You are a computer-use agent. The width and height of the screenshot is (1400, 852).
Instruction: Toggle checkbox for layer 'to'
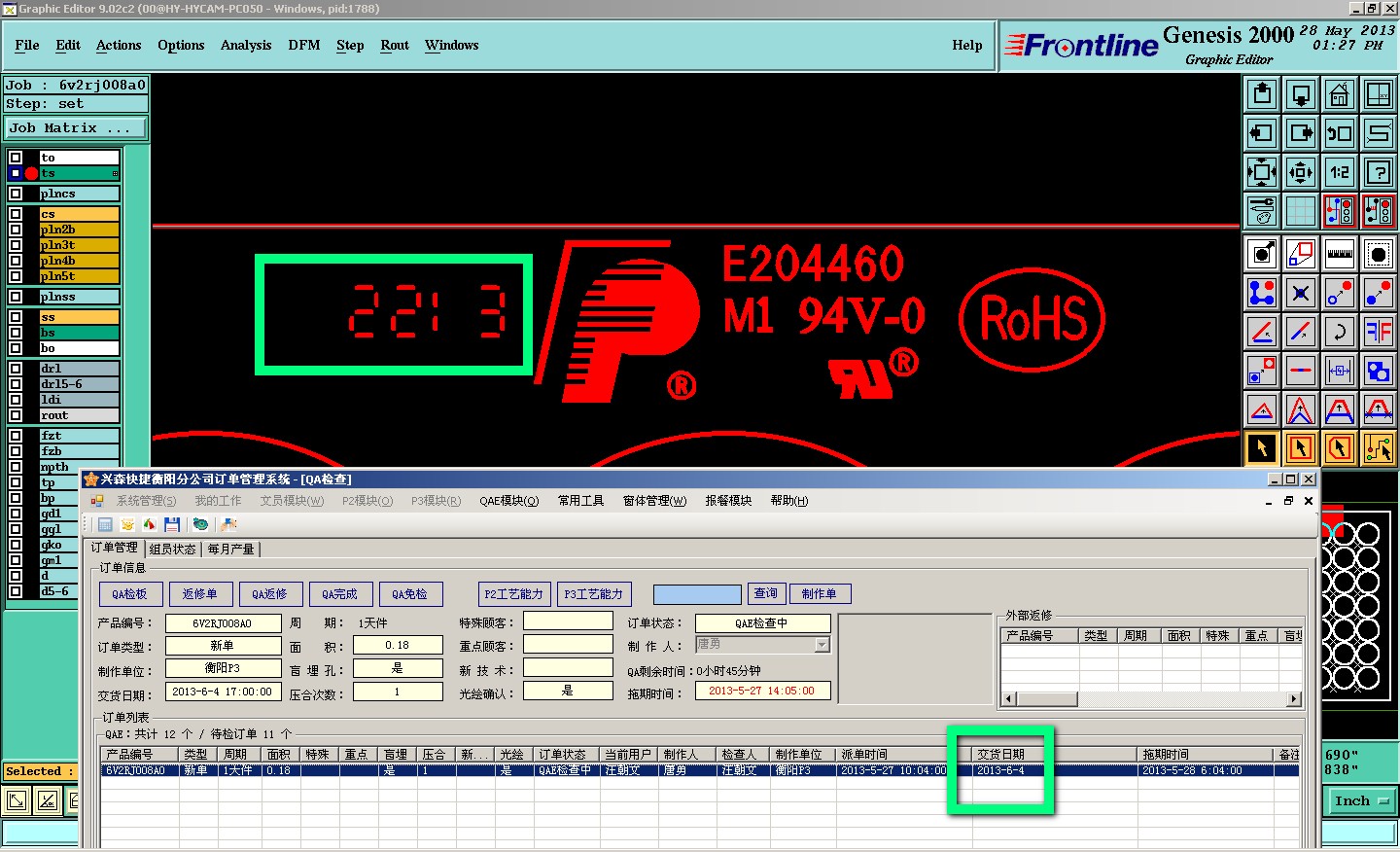click(16, 158)
